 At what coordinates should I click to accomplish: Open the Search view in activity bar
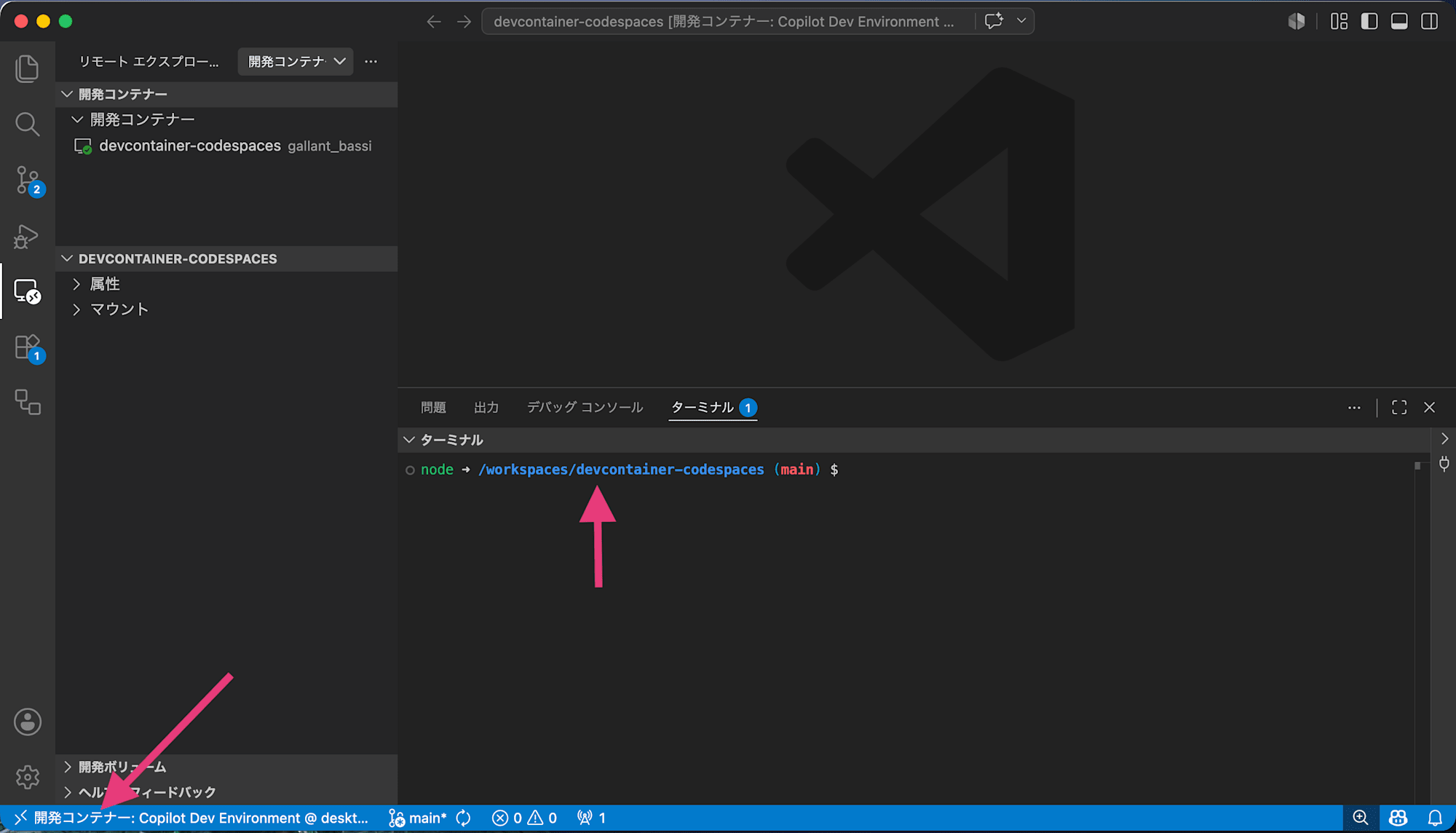tap(27, 124)
